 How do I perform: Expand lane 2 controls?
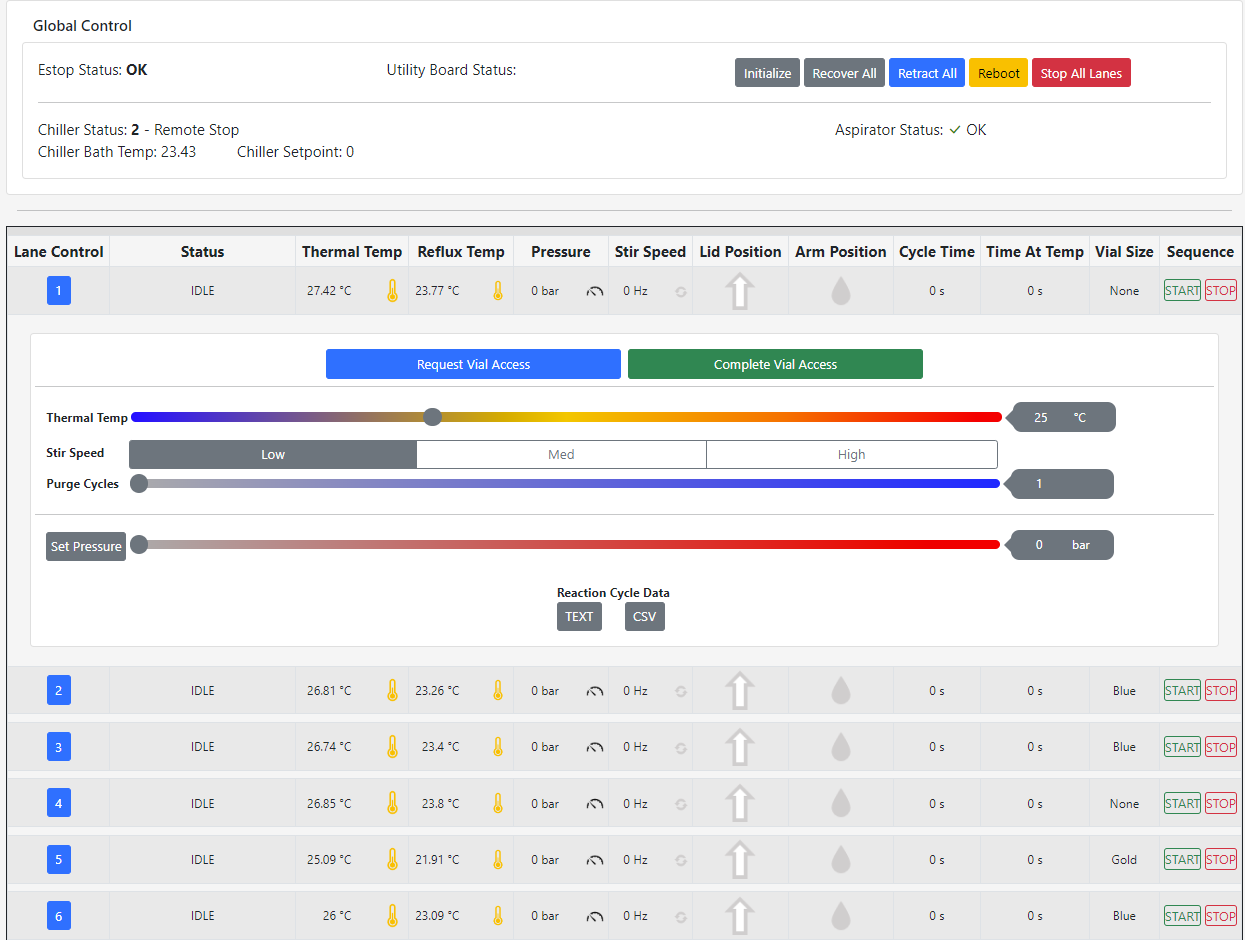coord(59,690)
